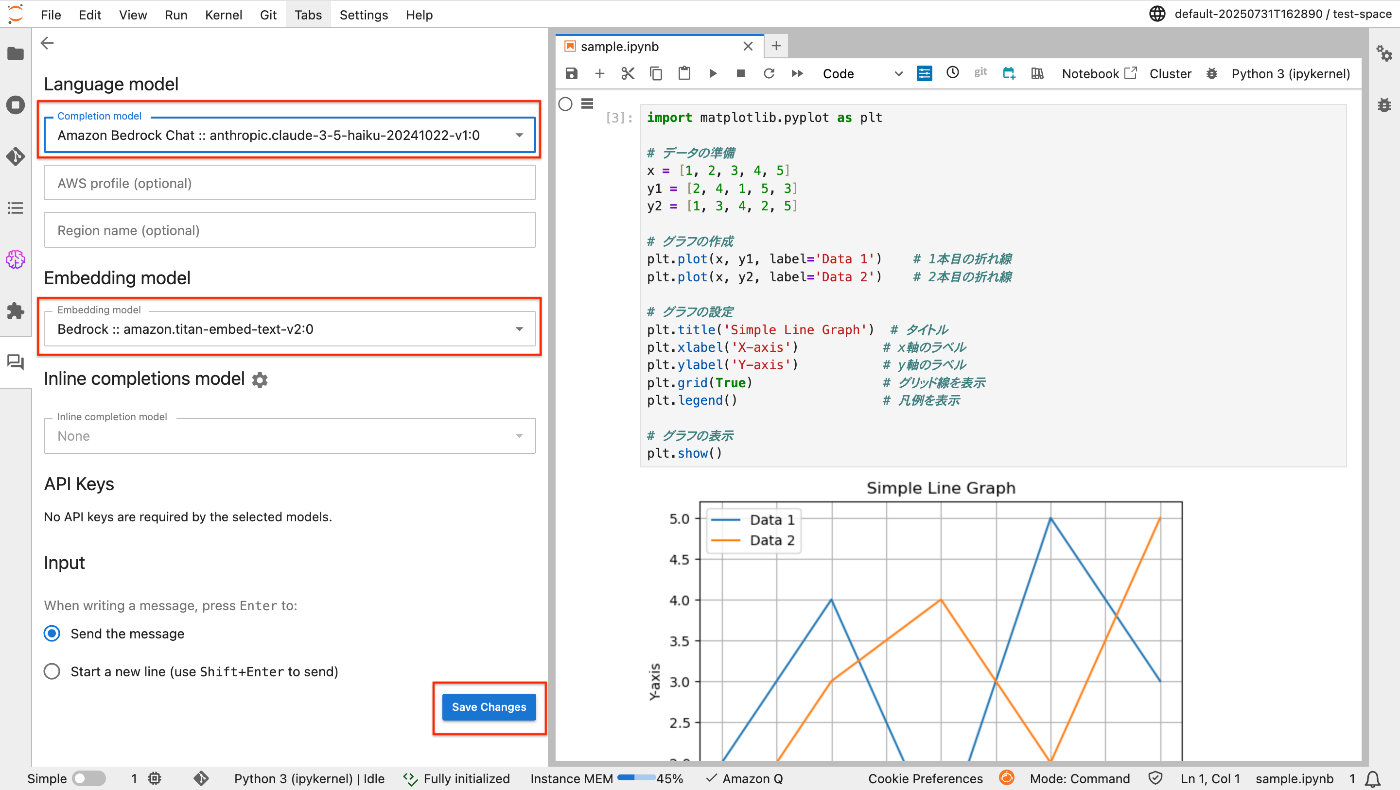Viewport: 1400px width, 790px height.
Task: Open the Completion model dropdown
Action: (x=290, y=135)
